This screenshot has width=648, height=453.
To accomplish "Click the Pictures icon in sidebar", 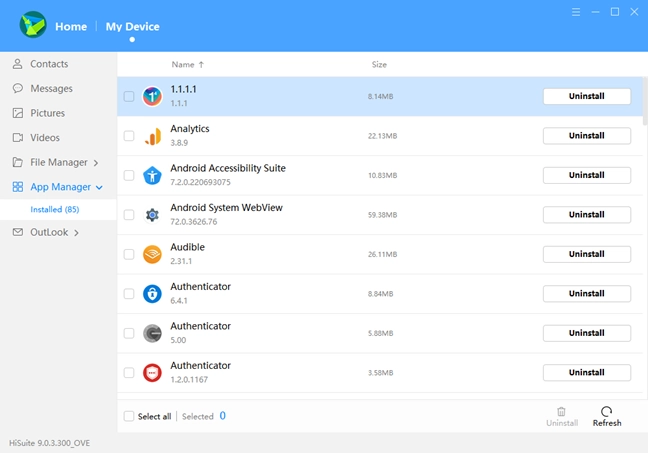I will click(18, 113).
